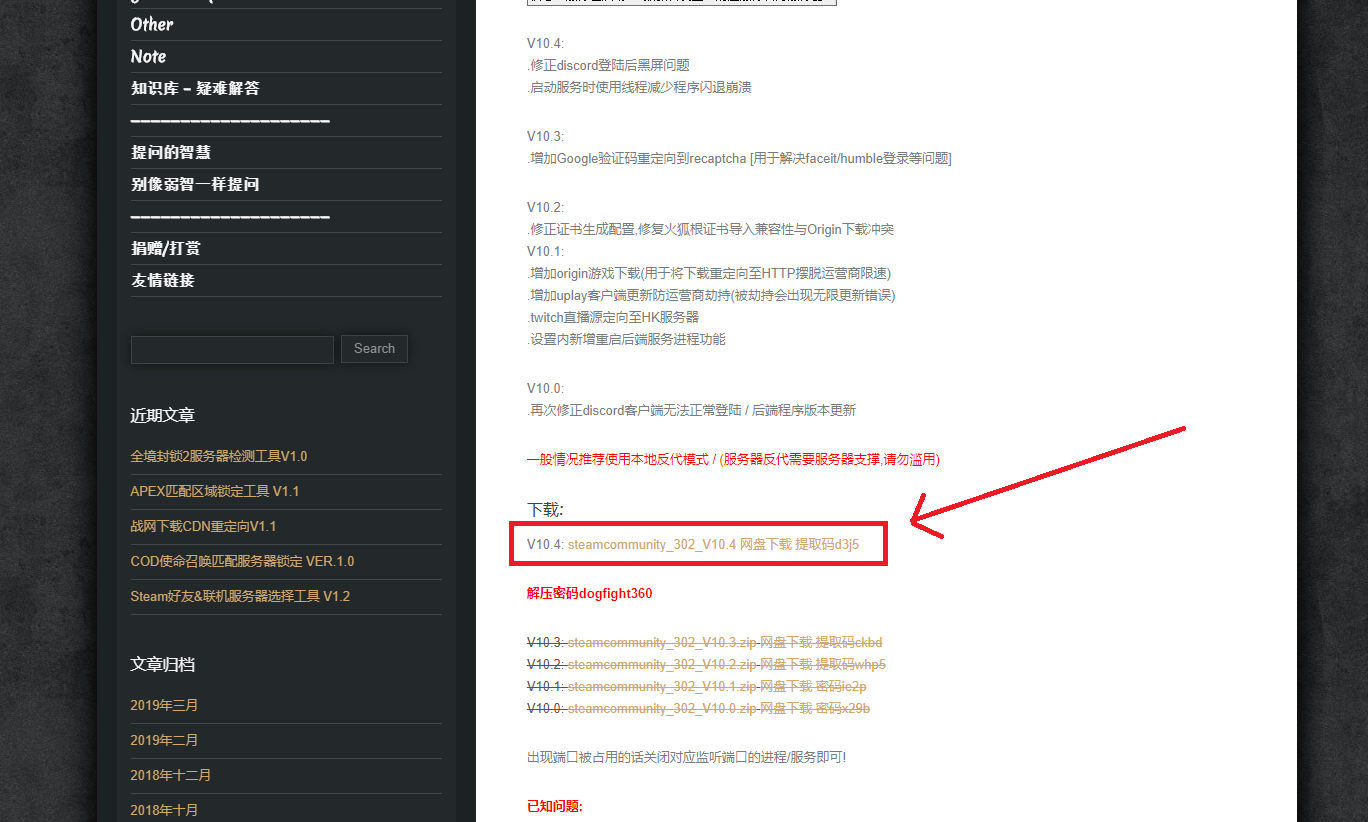Click the 文章归档 sidebar heading
This screenshot has height=822, width=1368.
[x=162, y=664]
